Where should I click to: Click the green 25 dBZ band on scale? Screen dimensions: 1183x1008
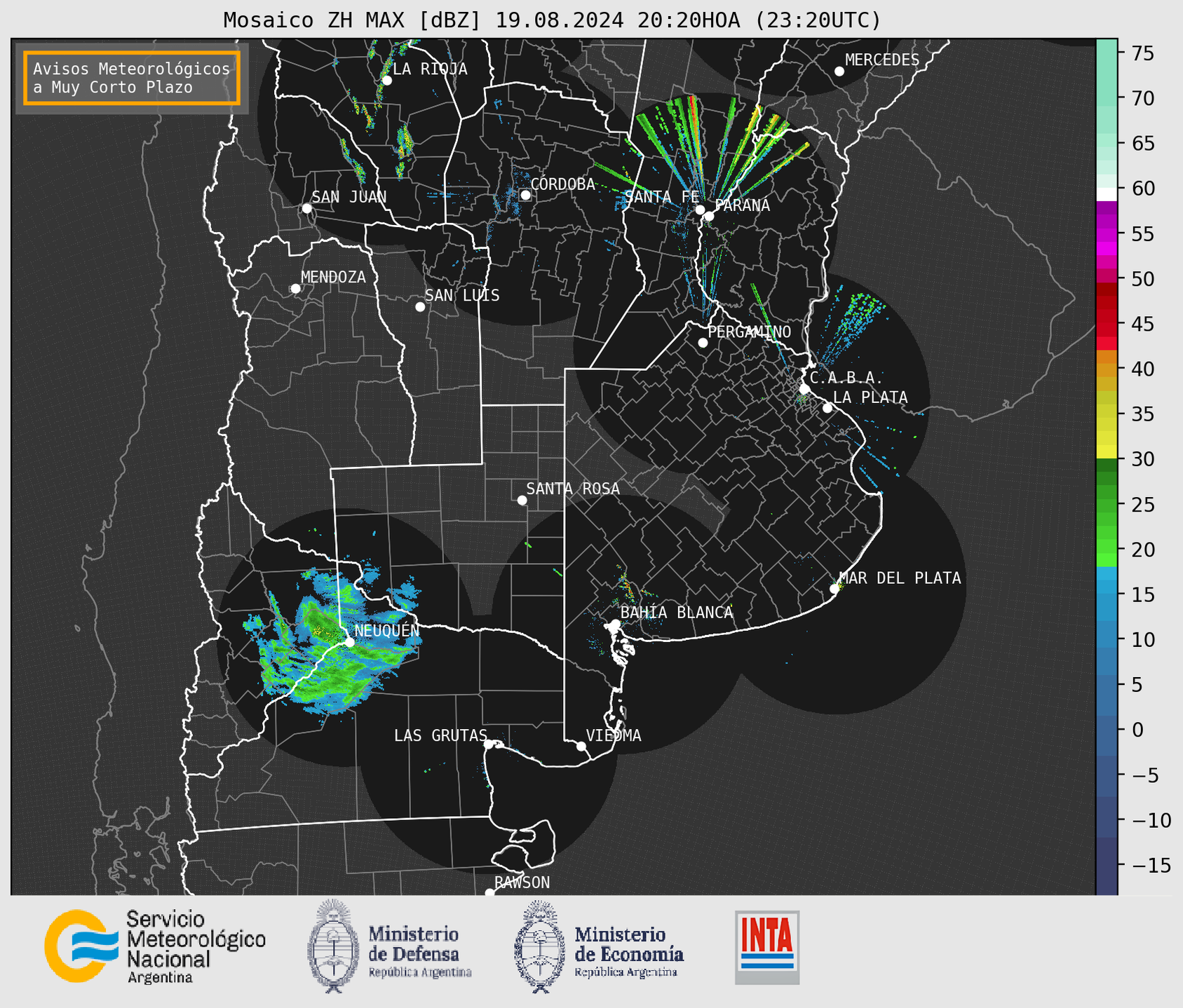tap(1106, 505)
